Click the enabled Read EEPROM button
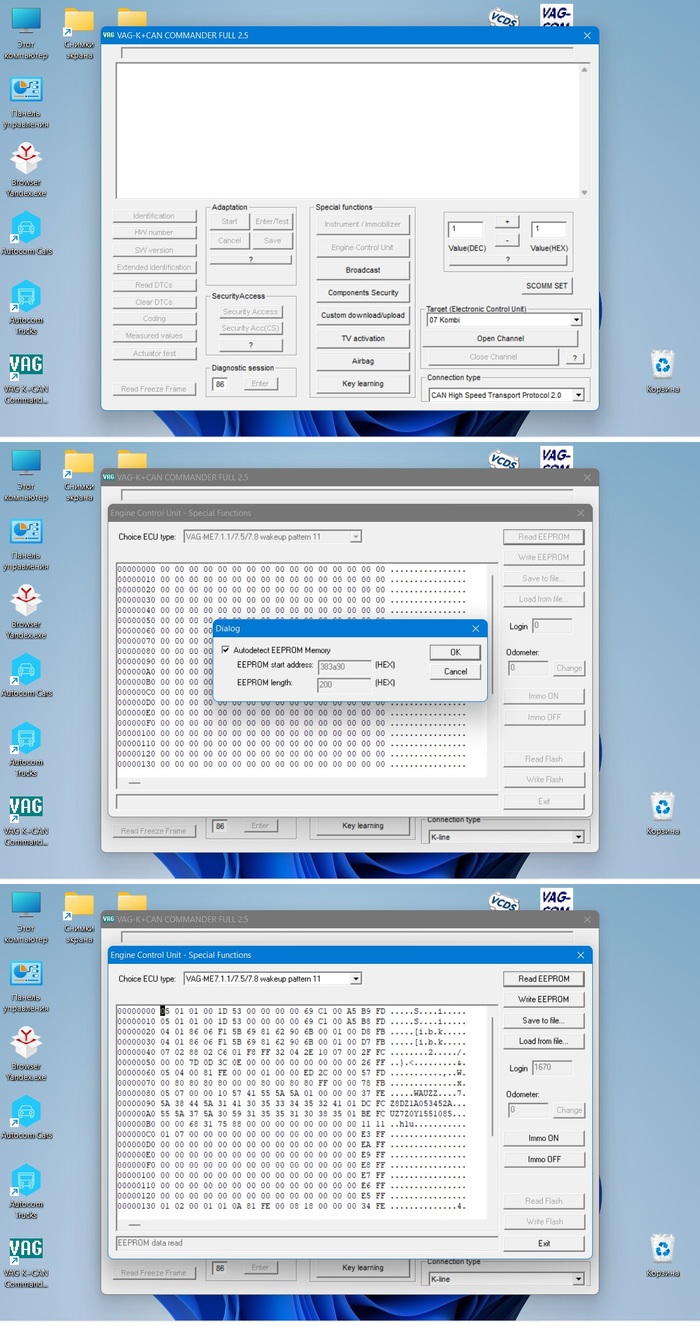 click(x=544, y=979)
